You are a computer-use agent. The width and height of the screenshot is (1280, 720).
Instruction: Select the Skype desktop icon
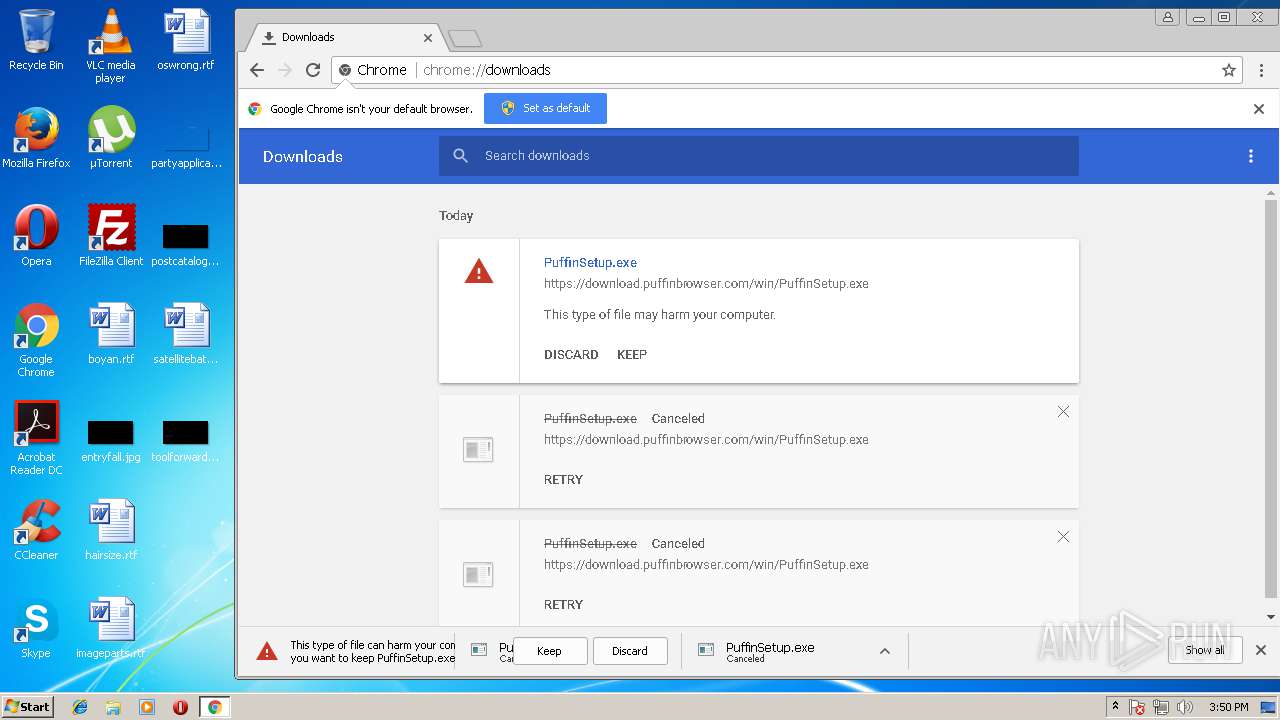click(36, 628)
